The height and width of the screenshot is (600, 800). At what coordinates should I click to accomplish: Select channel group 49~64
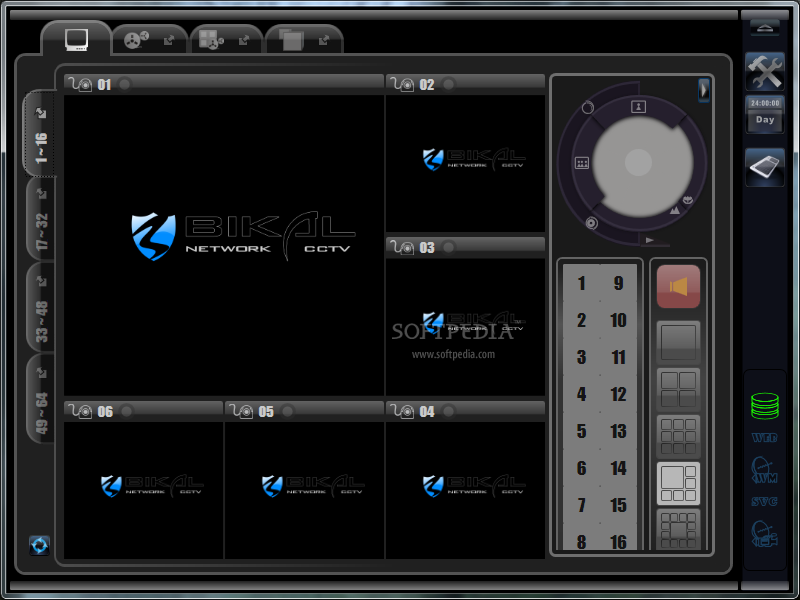[x=41, y=399]
